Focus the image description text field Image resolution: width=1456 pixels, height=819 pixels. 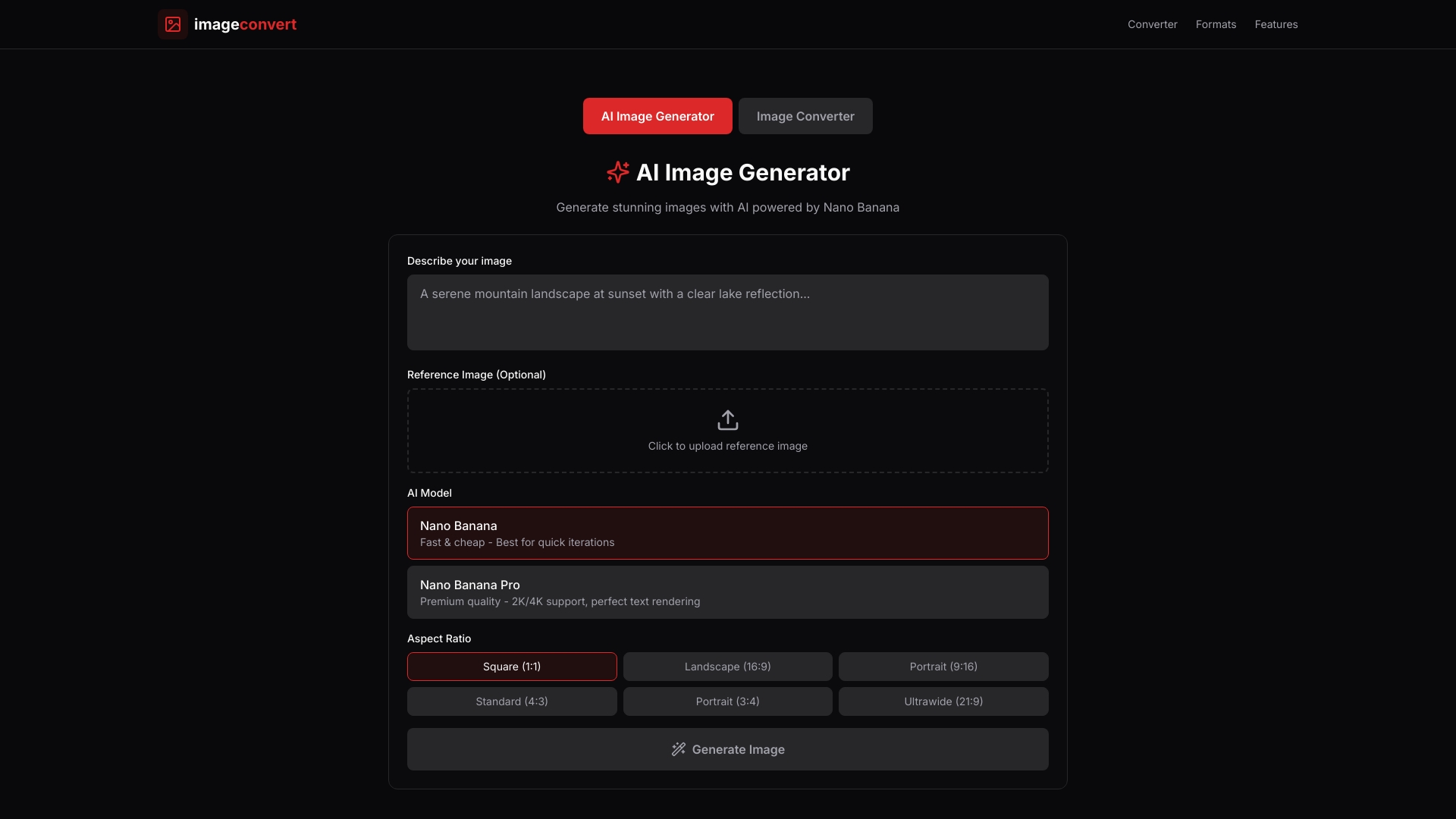tap(727, 312)
